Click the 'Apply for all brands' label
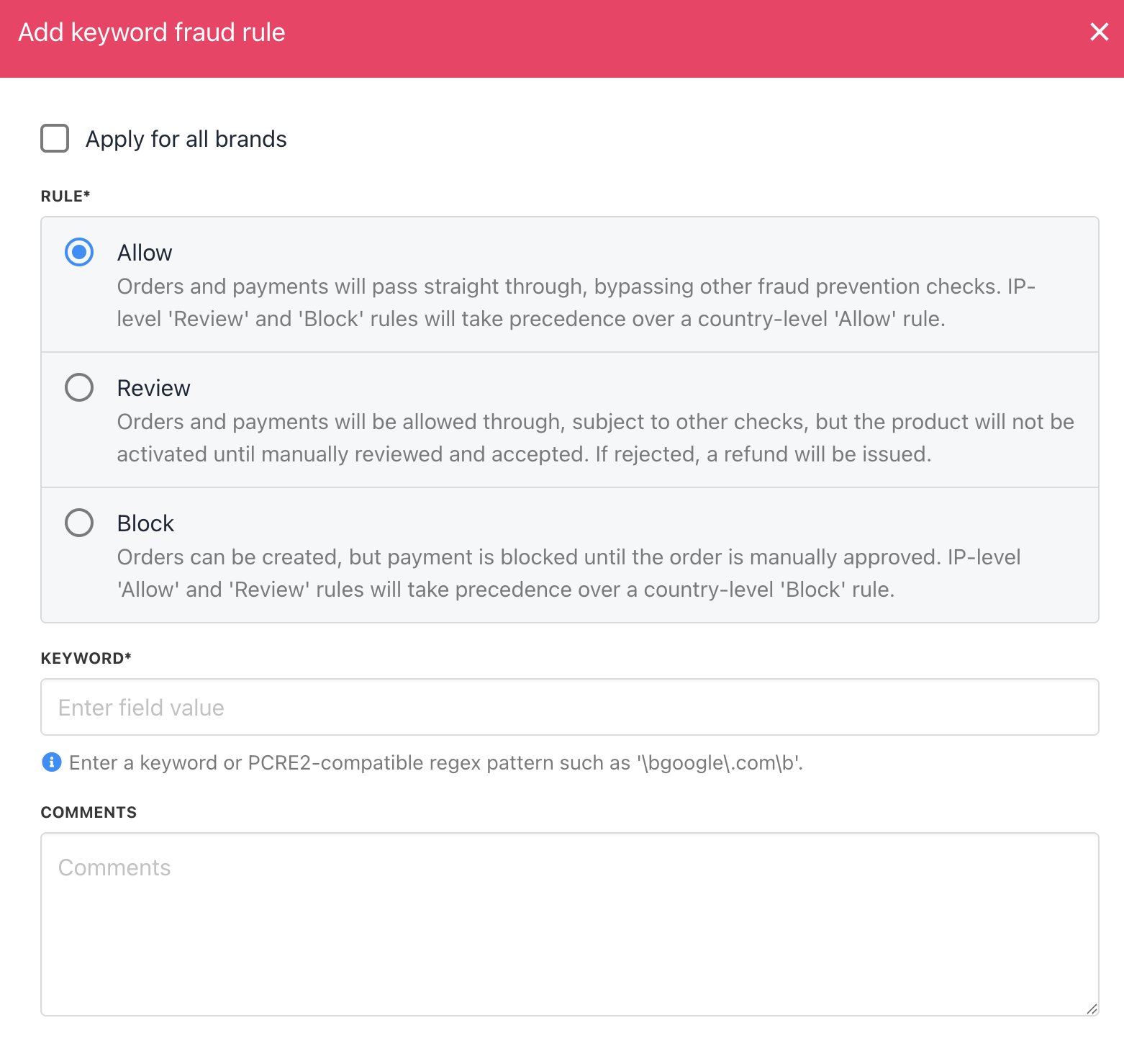The height and width of the screenshot is (1064, 1124). coord(186,139)
